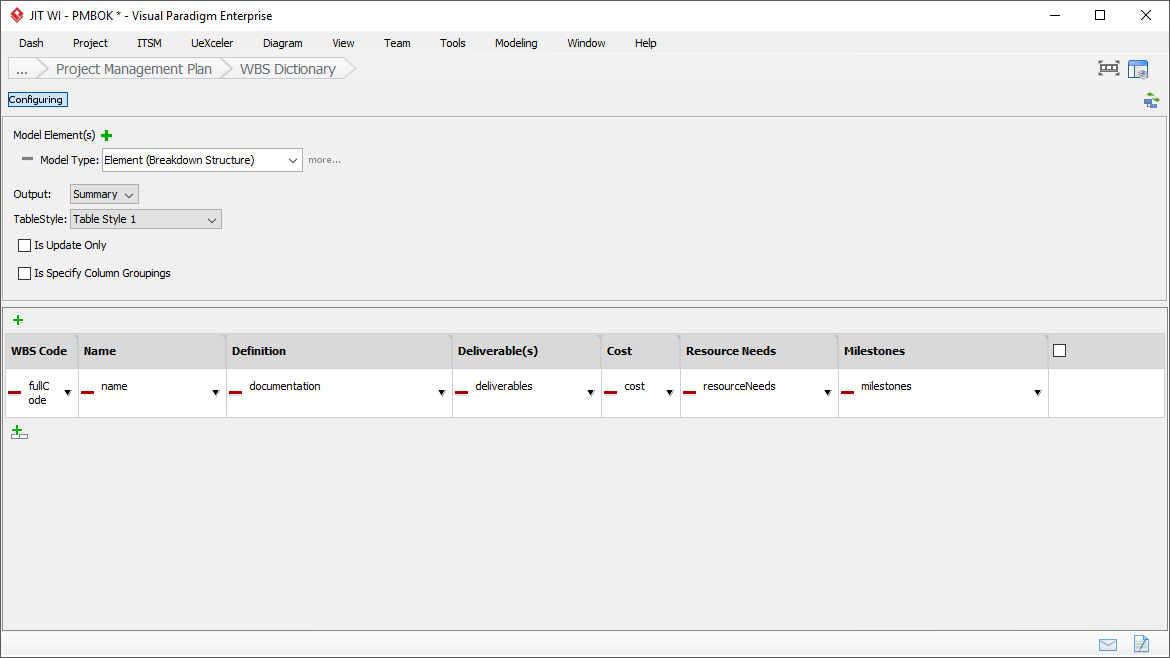The image size is (1170, 658).
Task: Remove the name property with red minus
Action: click(87, 392)
